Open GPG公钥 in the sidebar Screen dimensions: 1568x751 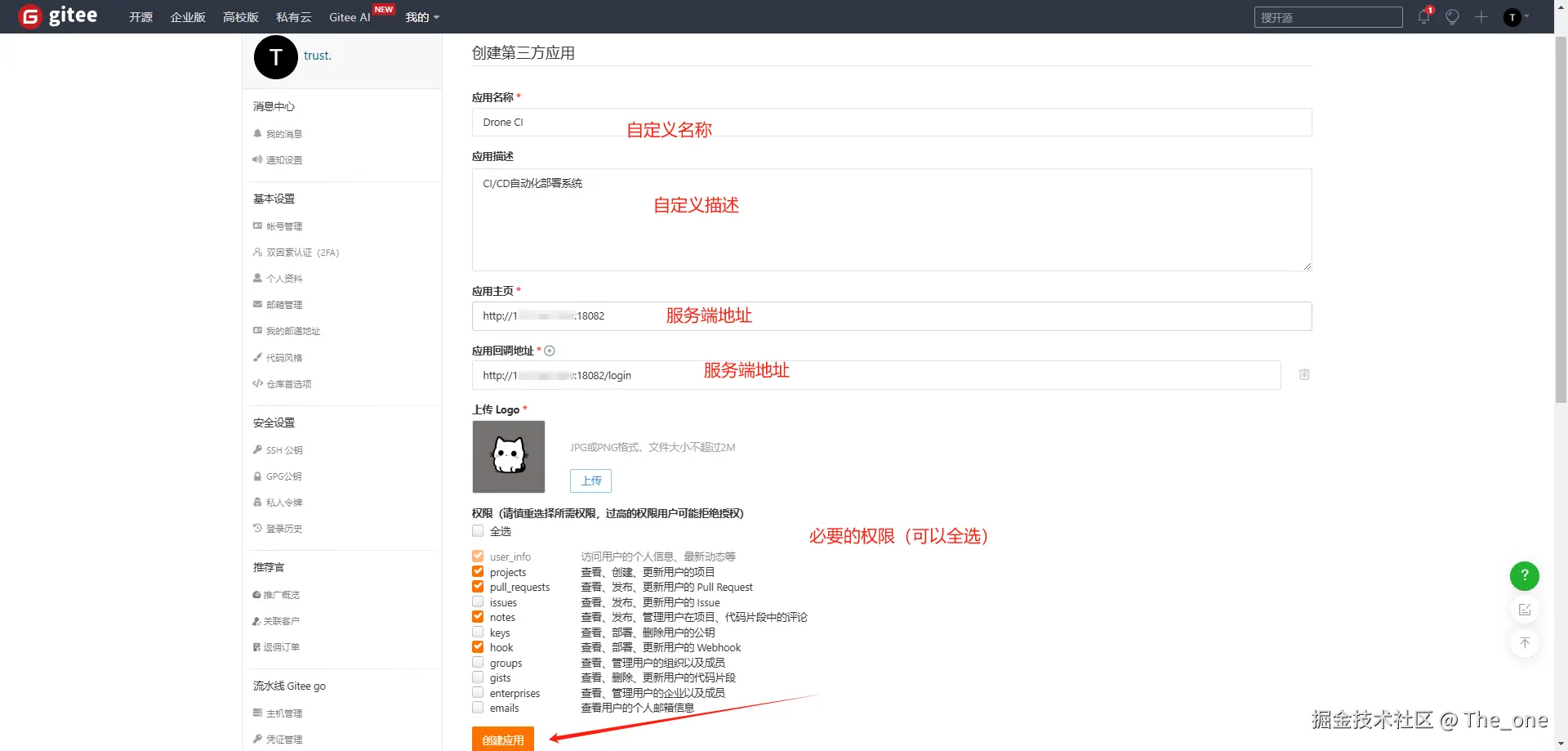tap(278, 476)
